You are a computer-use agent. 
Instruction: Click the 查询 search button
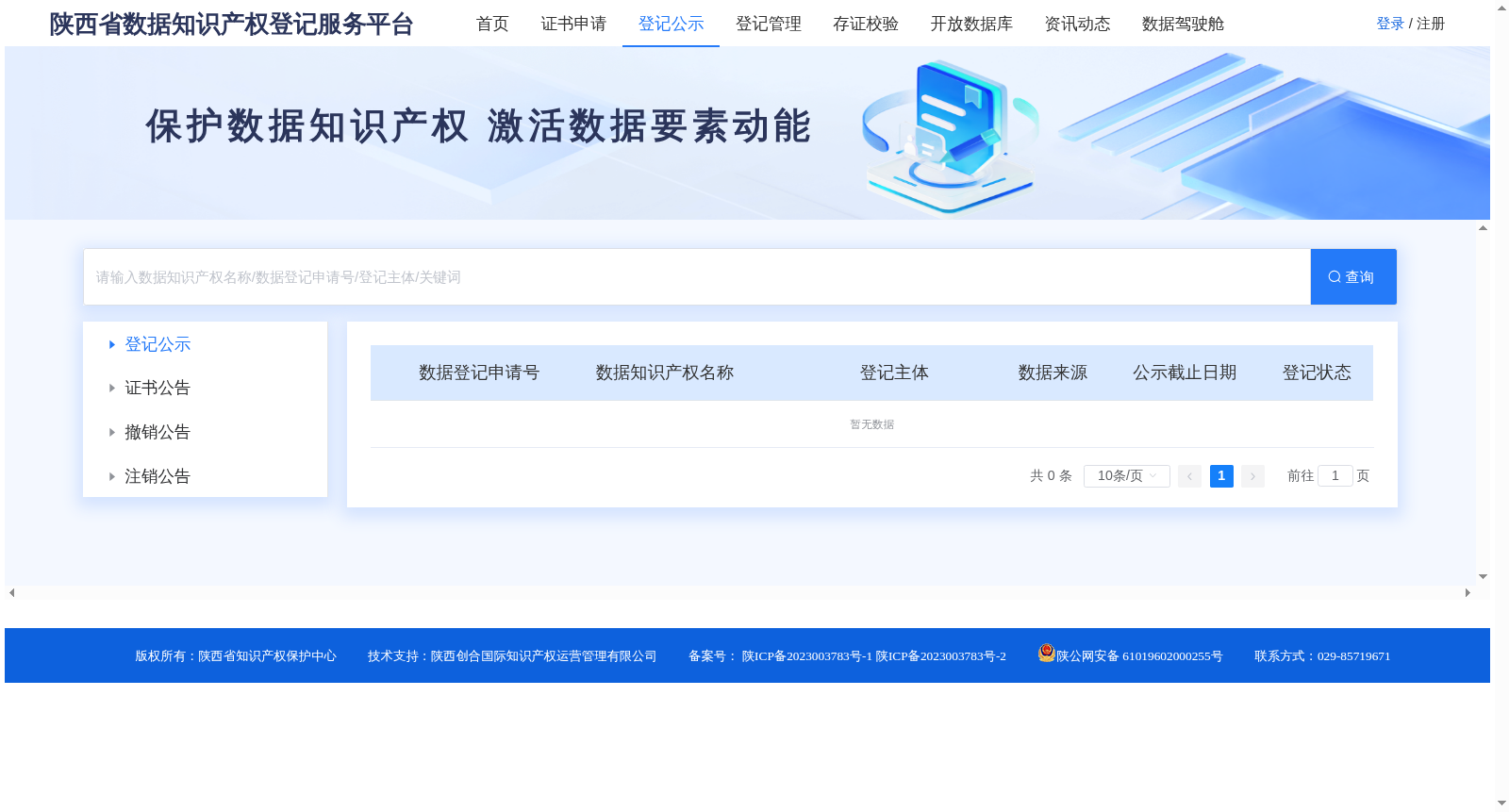(x=1353, y=276)
